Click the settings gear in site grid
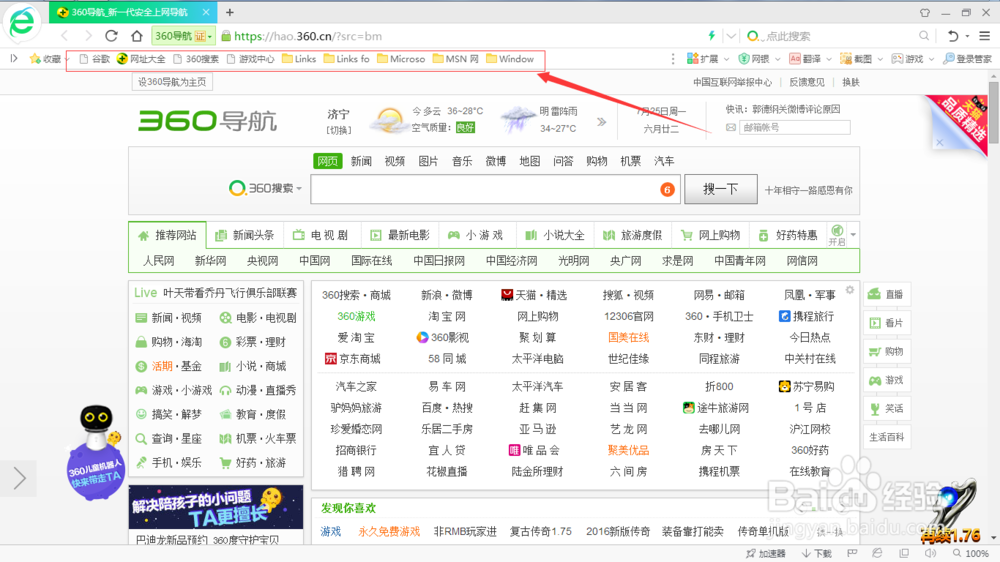The width and height of the screenshot is (1000, 562). pos(849,290)
